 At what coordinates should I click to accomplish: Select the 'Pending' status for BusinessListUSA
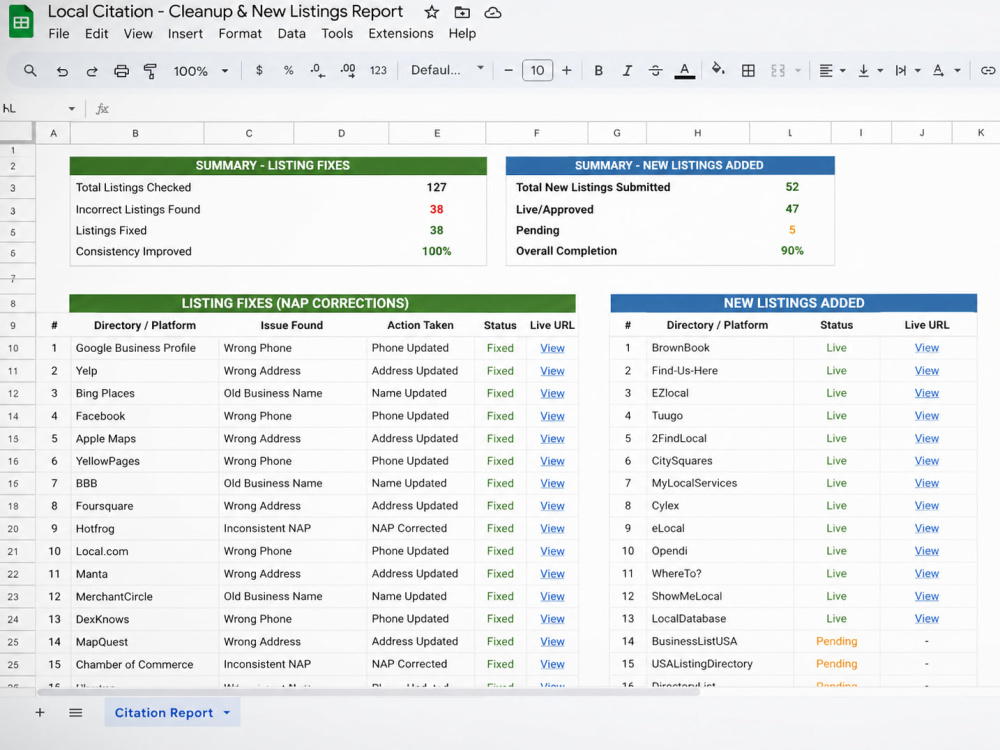click(836, 641)
